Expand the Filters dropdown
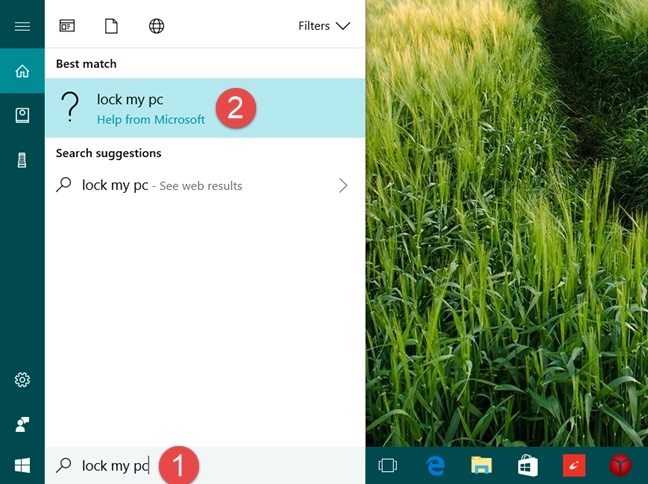The height and width of the screenshot is (484, 648). tap(324, 26)
